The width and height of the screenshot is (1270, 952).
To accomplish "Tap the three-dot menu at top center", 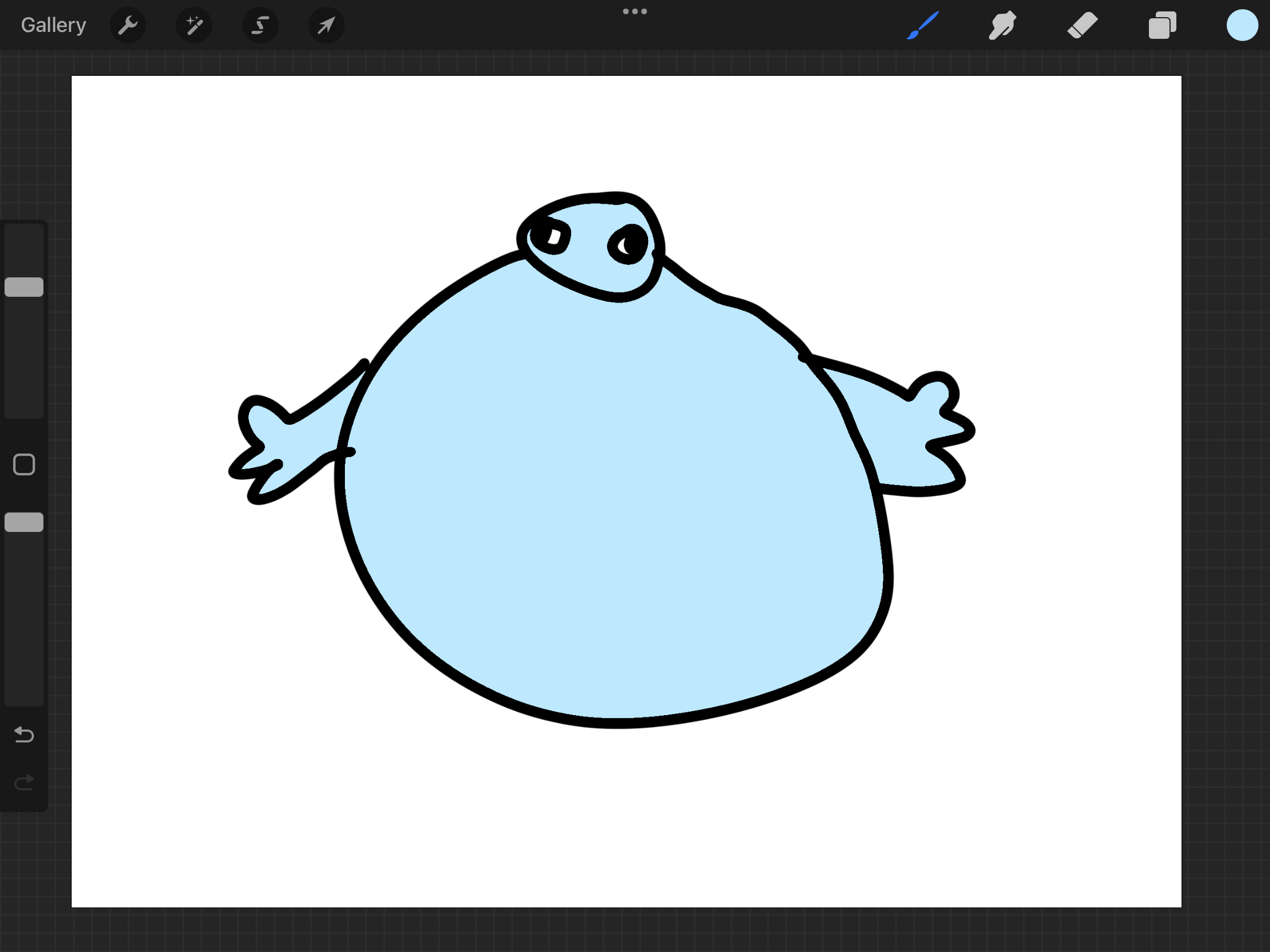I will [635, 11].
